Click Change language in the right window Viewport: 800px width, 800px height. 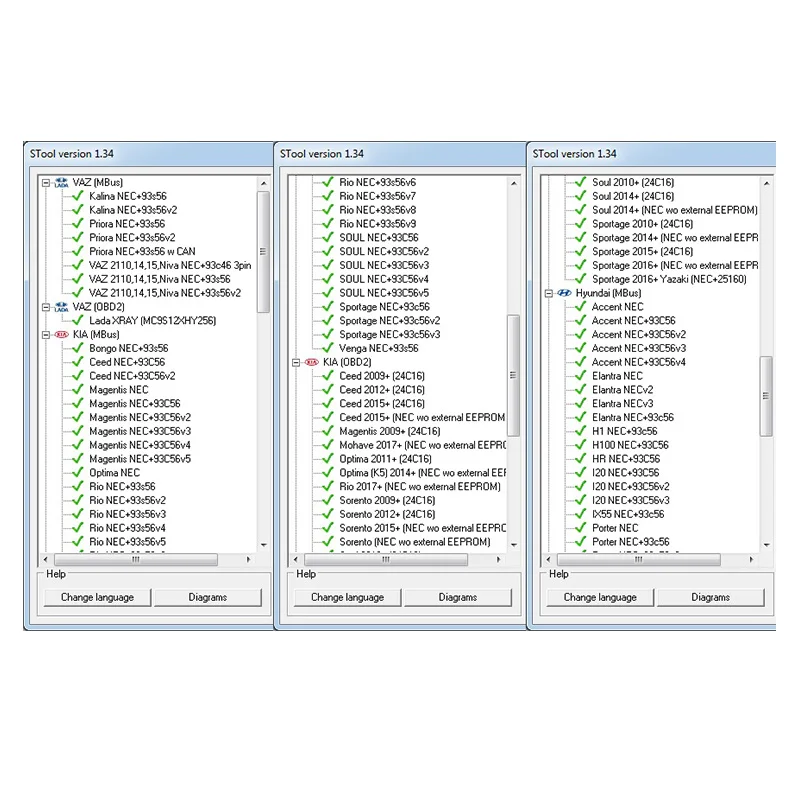coord(600,597)
